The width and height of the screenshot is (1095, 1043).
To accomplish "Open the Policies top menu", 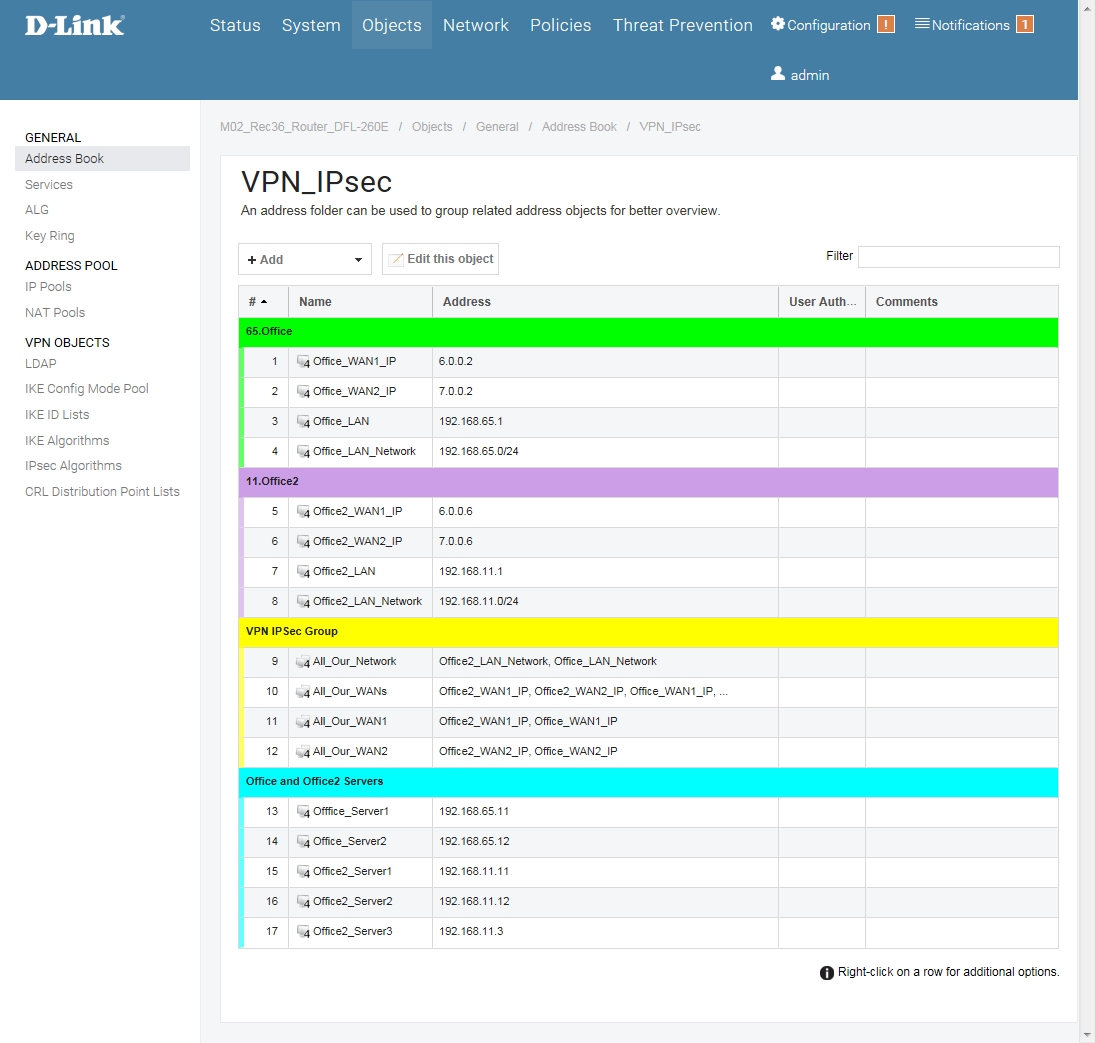I will [560, 25].
